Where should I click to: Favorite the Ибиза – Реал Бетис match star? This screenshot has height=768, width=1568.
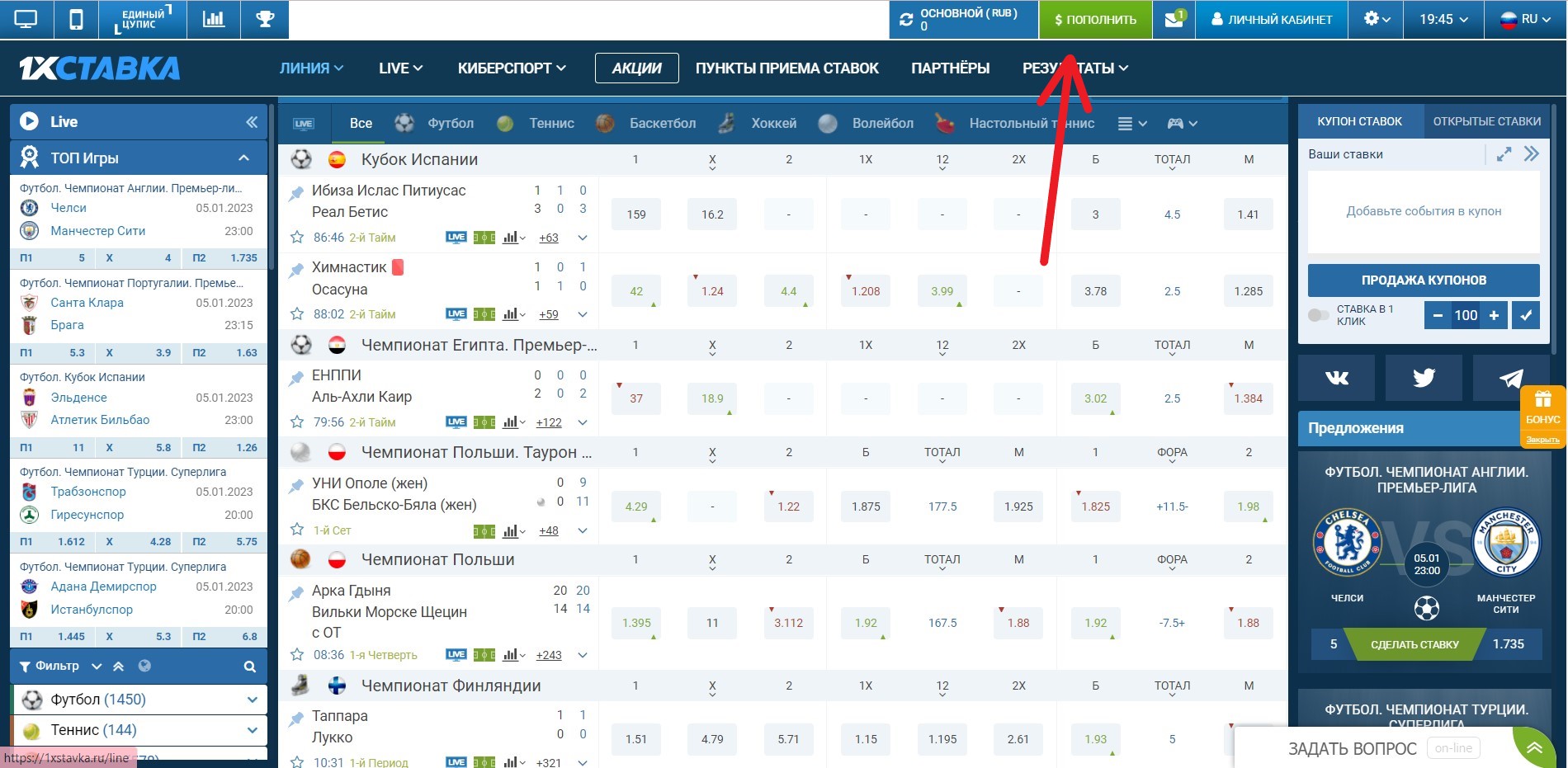[297, 238]
